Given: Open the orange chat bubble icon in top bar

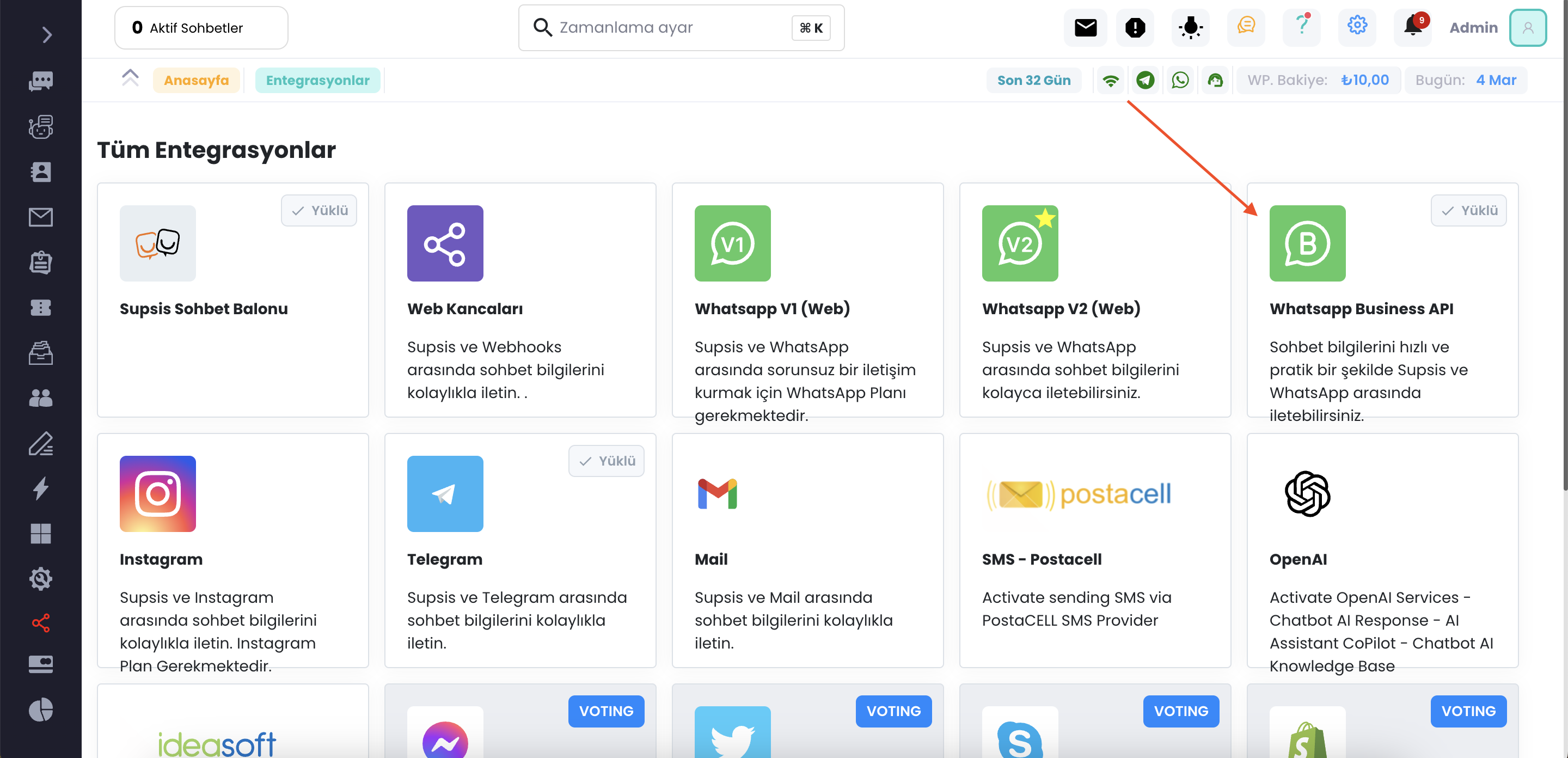Looking at the screenshot, I should coord(1245,26).
